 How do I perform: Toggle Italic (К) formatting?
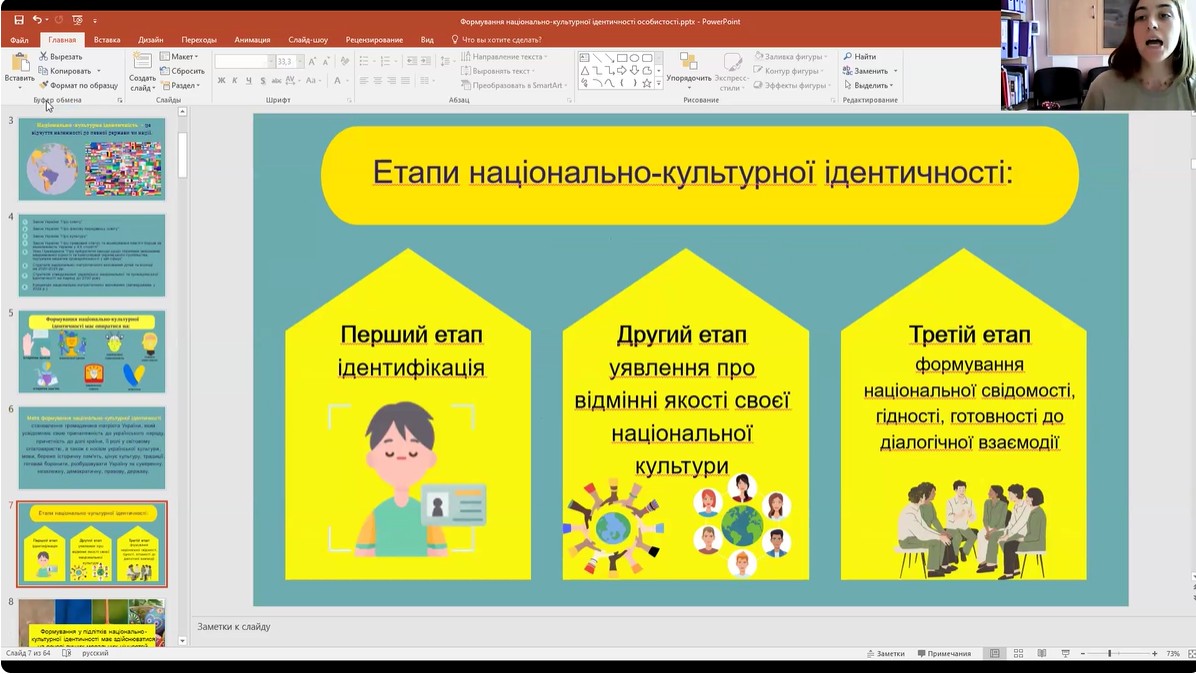235,80
